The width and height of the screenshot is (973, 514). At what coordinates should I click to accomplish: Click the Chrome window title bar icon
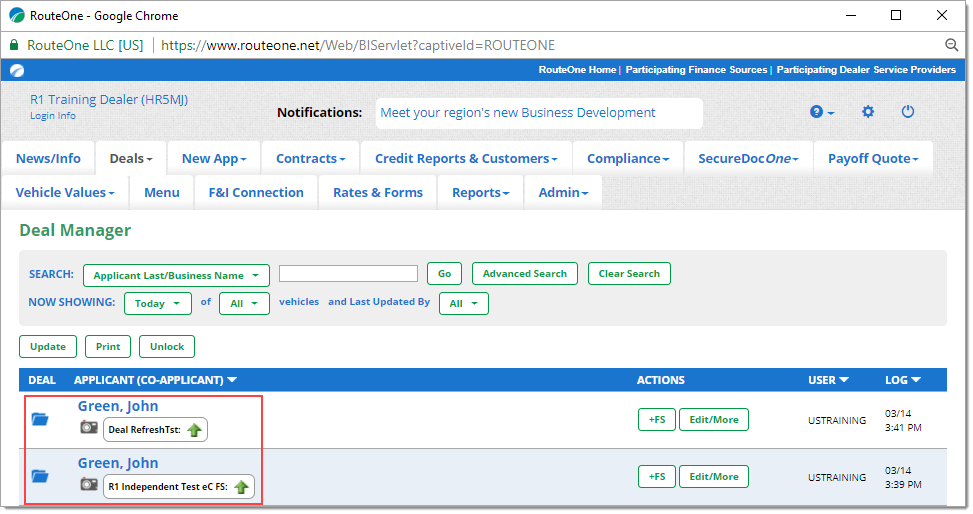[17, 16]
